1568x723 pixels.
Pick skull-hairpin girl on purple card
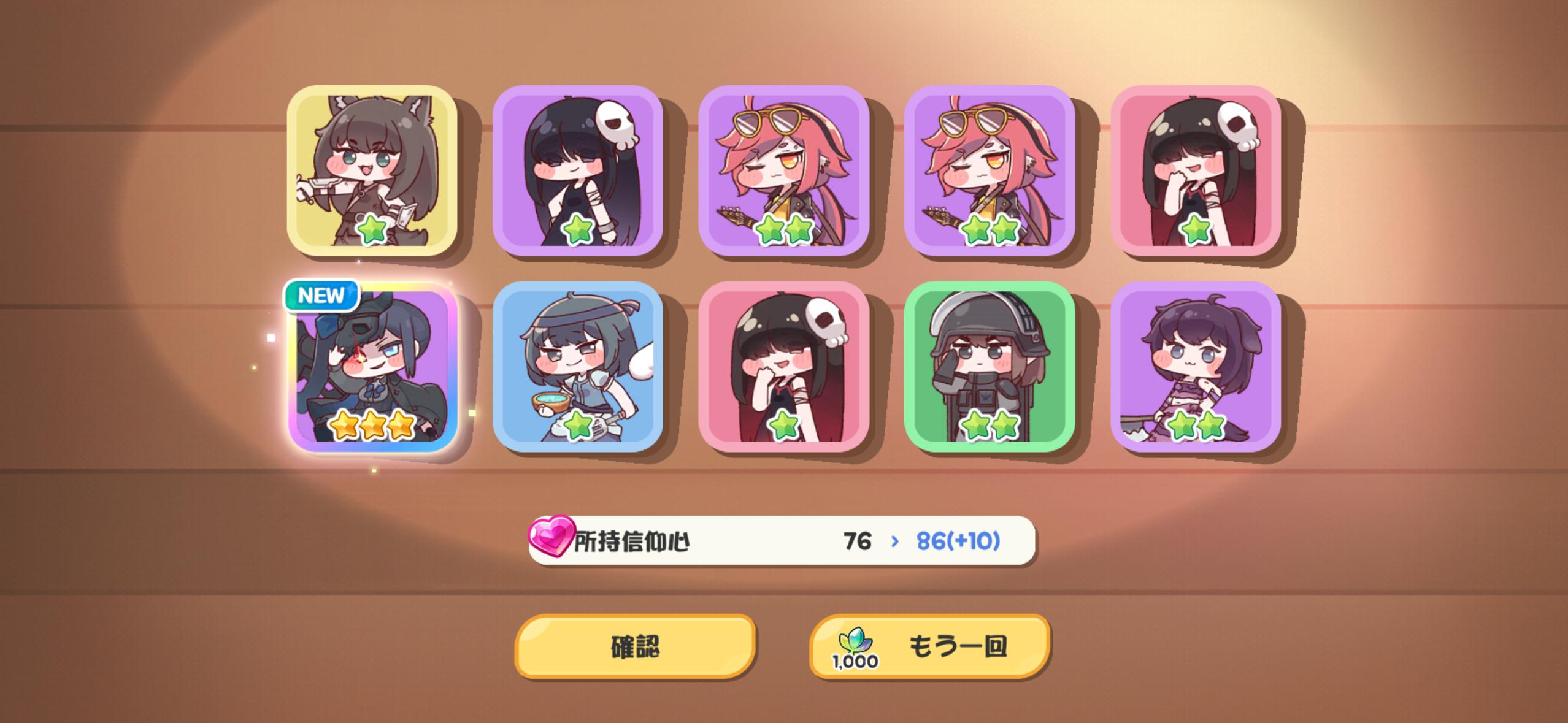coord(578,170)
